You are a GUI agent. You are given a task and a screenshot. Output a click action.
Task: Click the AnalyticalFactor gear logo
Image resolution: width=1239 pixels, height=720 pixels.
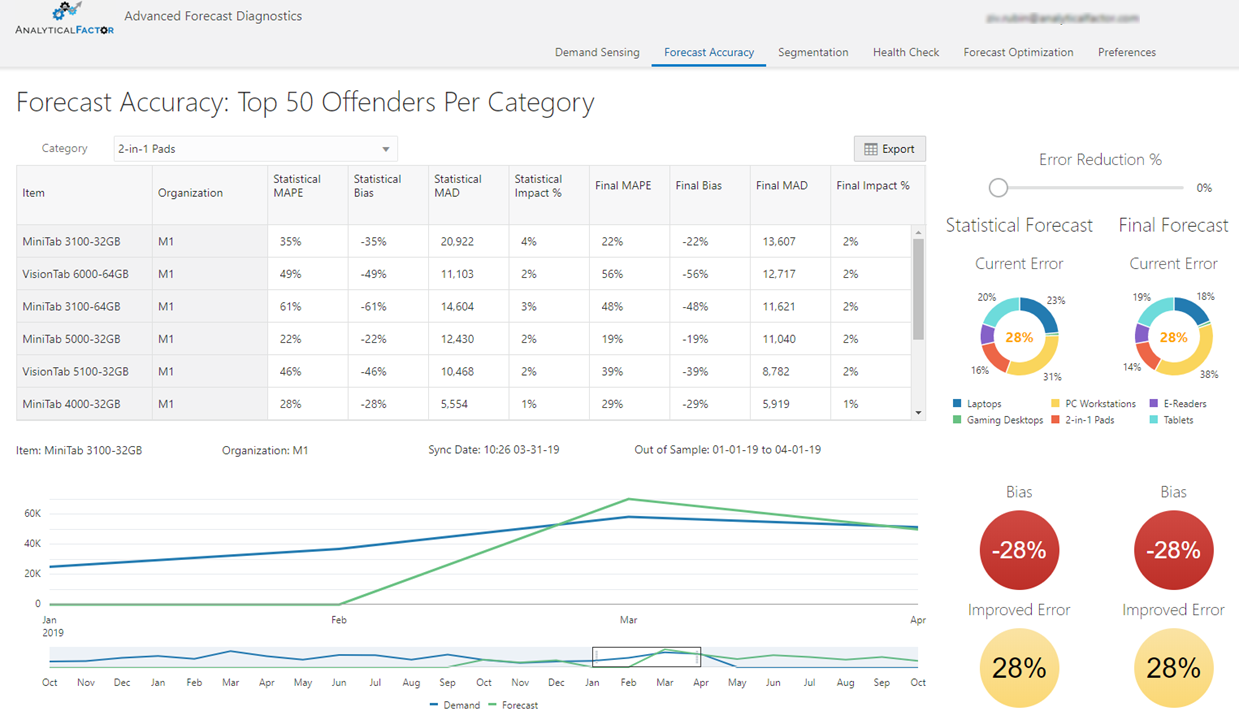click(x=64, y=19)
